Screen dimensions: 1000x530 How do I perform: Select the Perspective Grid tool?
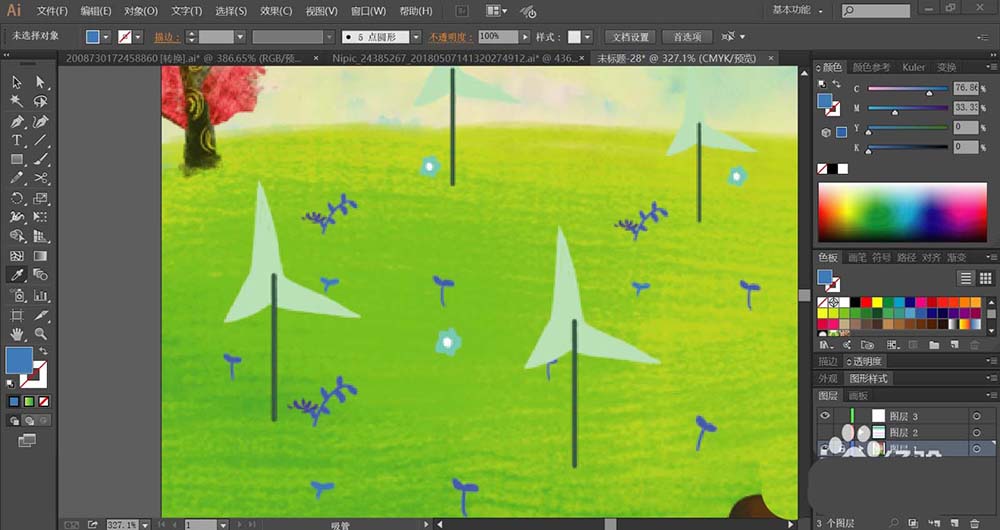[x=41, y=237]
